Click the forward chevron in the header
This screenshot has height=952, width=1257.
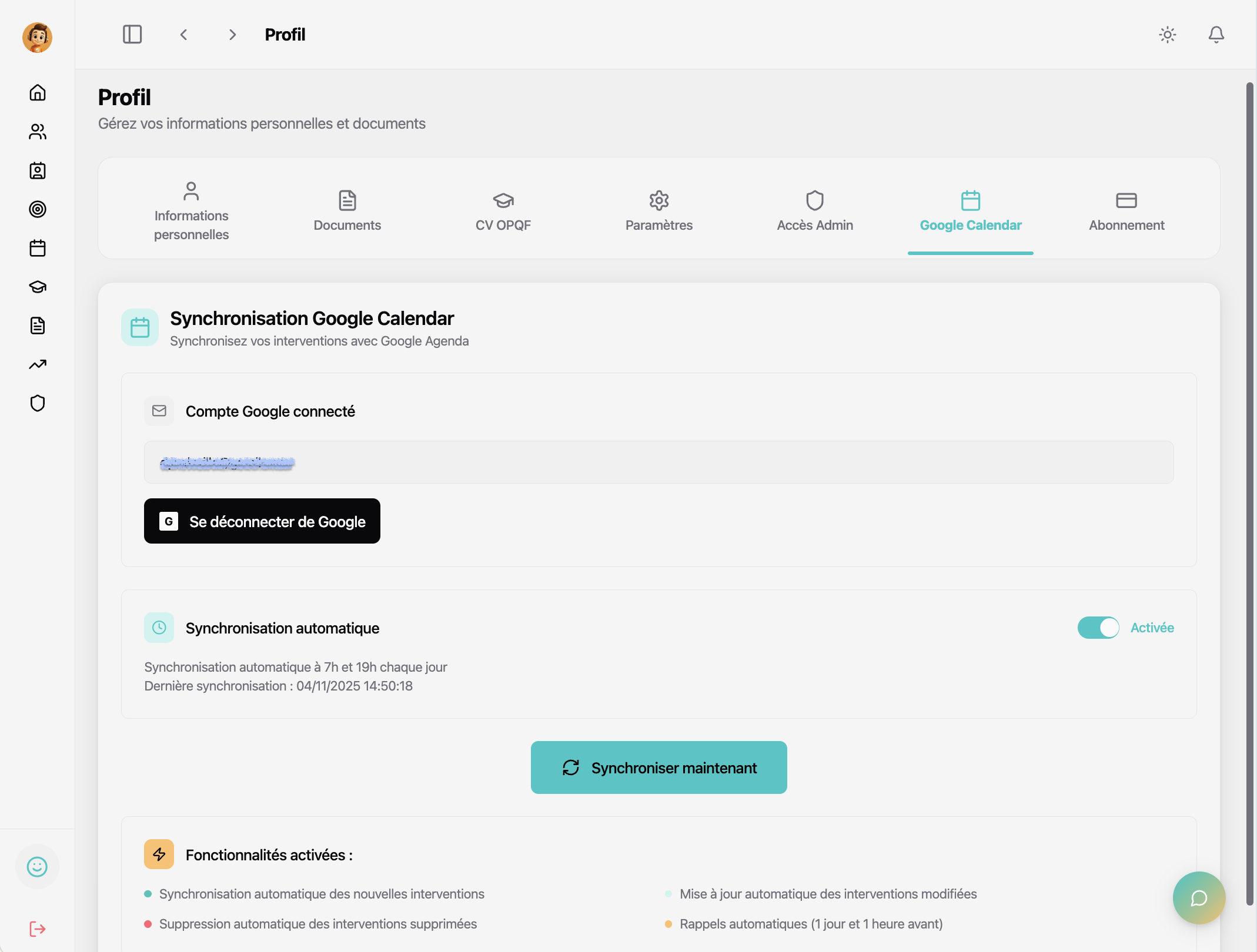[232, 35]
